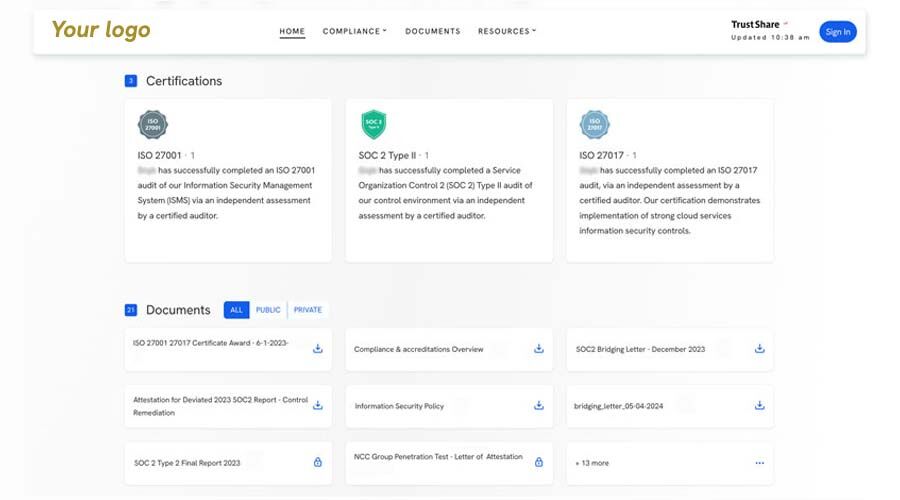Download the Compliance & accreditations Overview document
Viewport: 900px width, 500px height.
539,349
